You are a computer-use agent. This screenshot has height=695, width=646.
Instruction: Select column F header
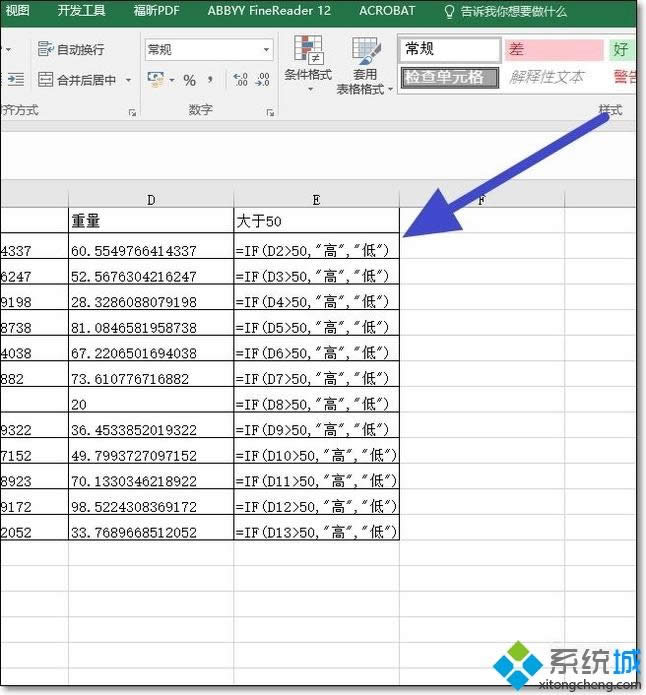pyautogui.click(x=482, y=200)
